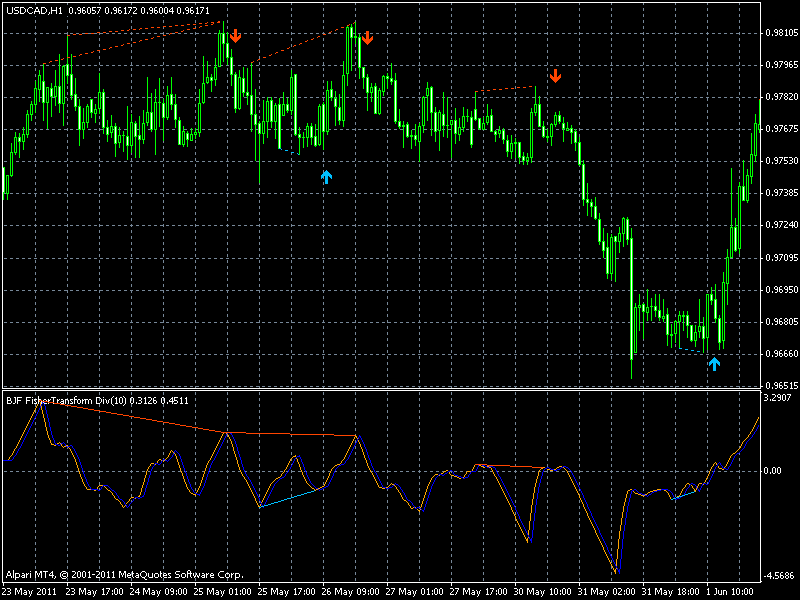Click the -4.5686 indicator scale value

(x=779, y=576)
